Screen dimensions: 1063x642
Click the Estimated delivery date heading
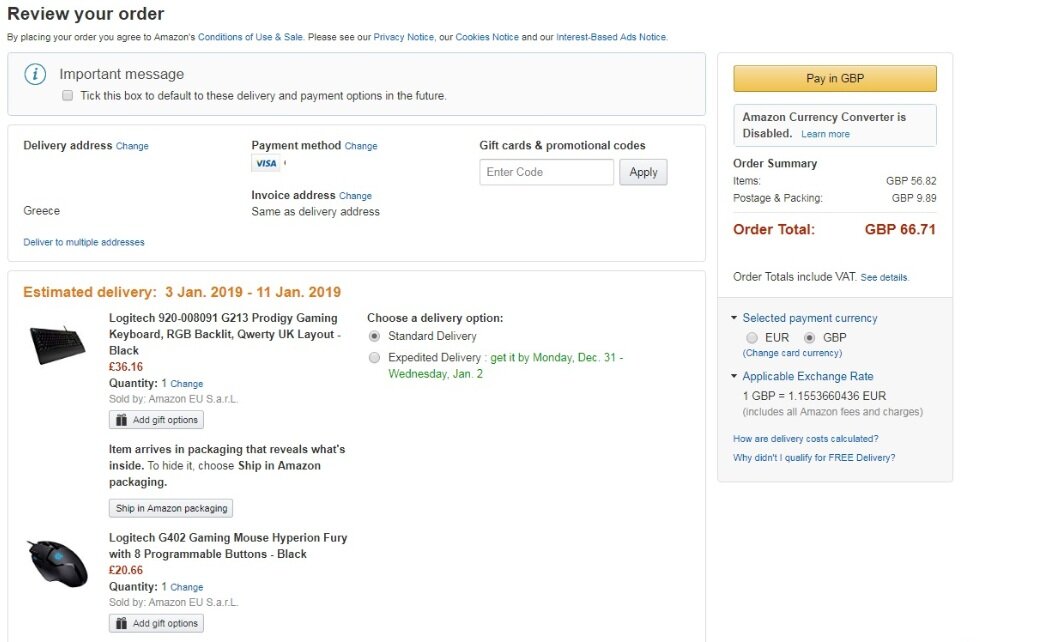pos(182,292)
